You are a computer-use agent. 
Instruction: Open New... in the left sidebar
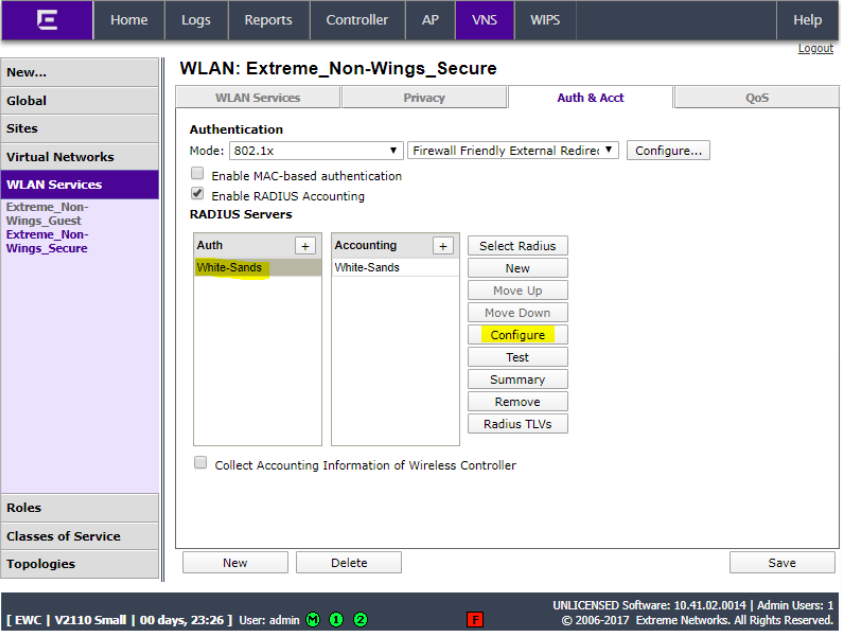(79, 72)
